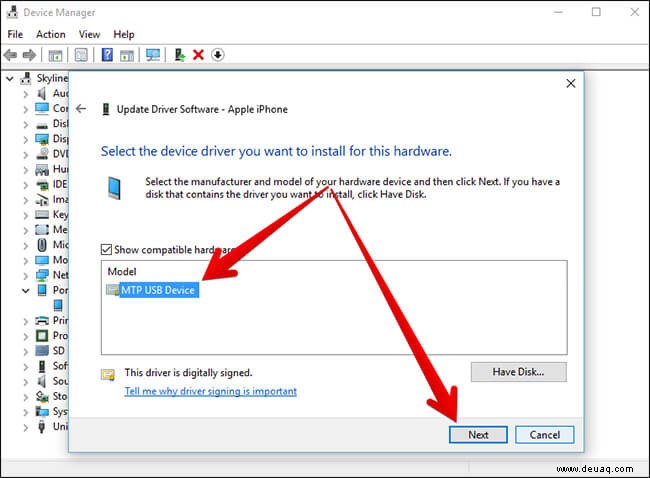Click the Update driver toolbar icon
Viewport: 650px width, 478px height.
pyautogui.click(x=179, y=55)
